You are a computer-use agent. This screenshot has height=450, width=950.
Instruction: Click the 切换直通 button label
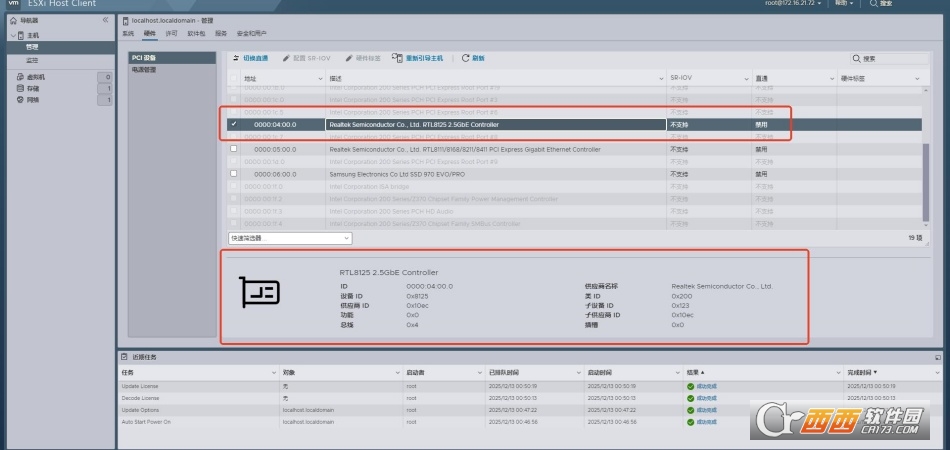(x=256, y=58)
